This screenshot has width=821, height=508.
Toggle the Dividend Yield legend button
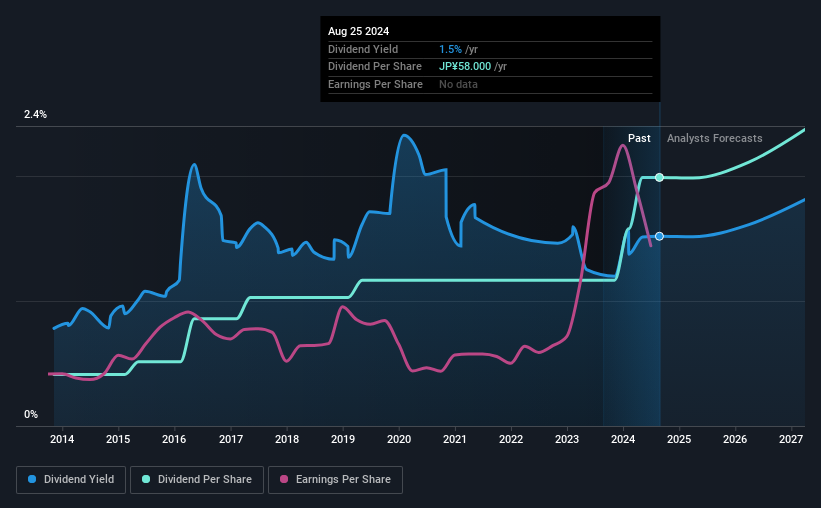click(71, 480)
